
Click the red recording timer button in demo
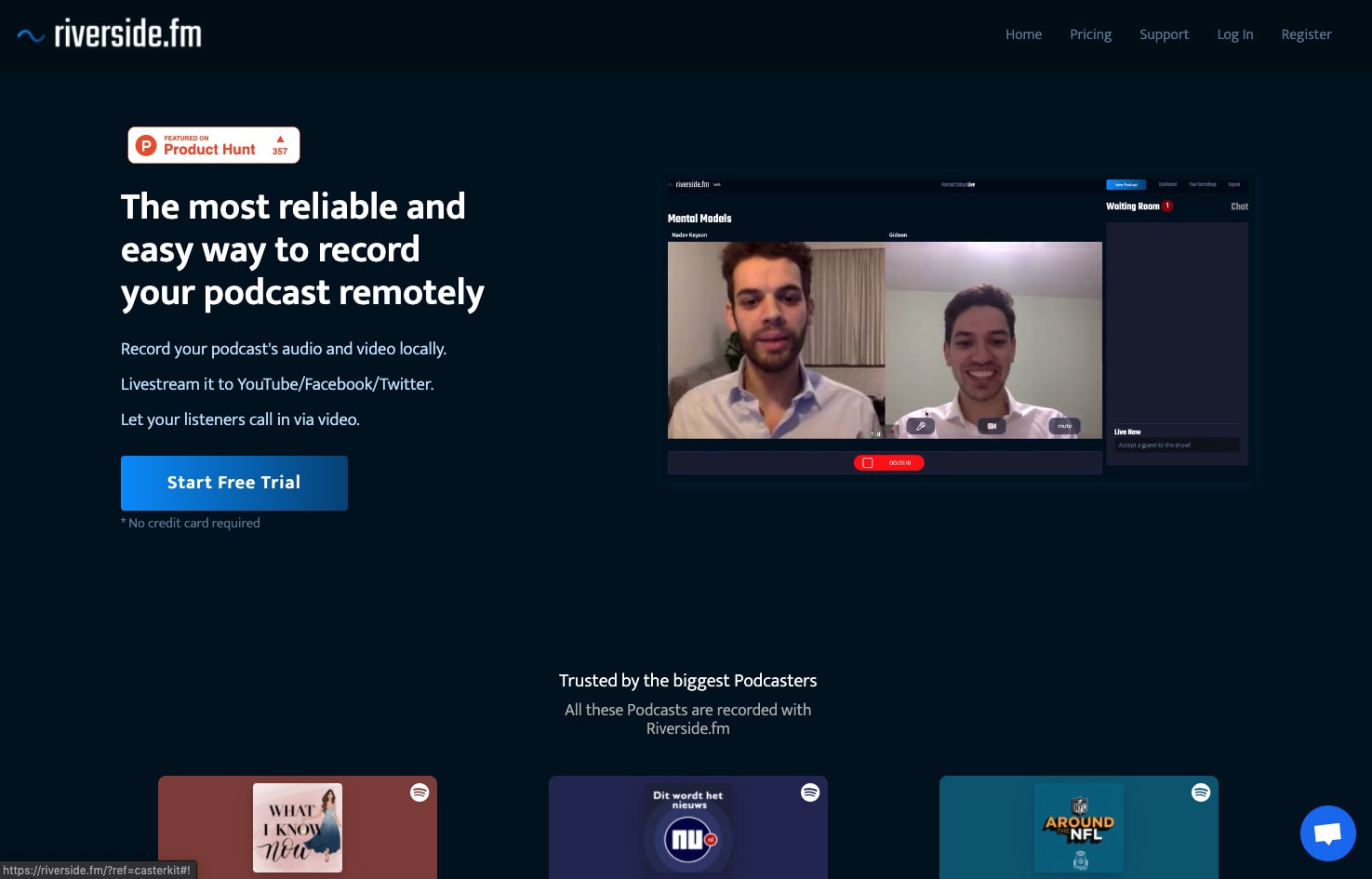pos(888,462)
